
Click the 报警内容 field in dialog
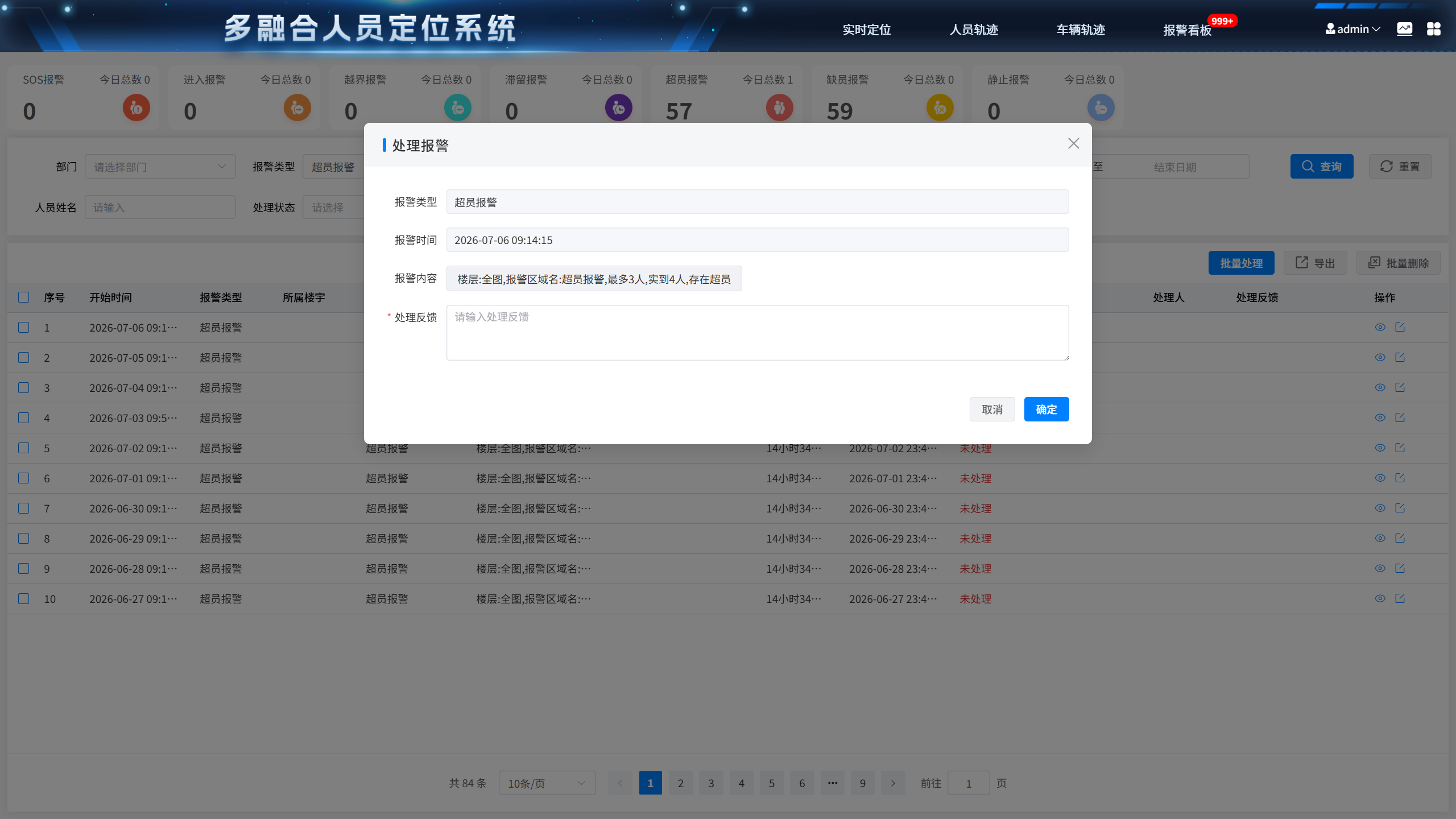pos(594,279)
